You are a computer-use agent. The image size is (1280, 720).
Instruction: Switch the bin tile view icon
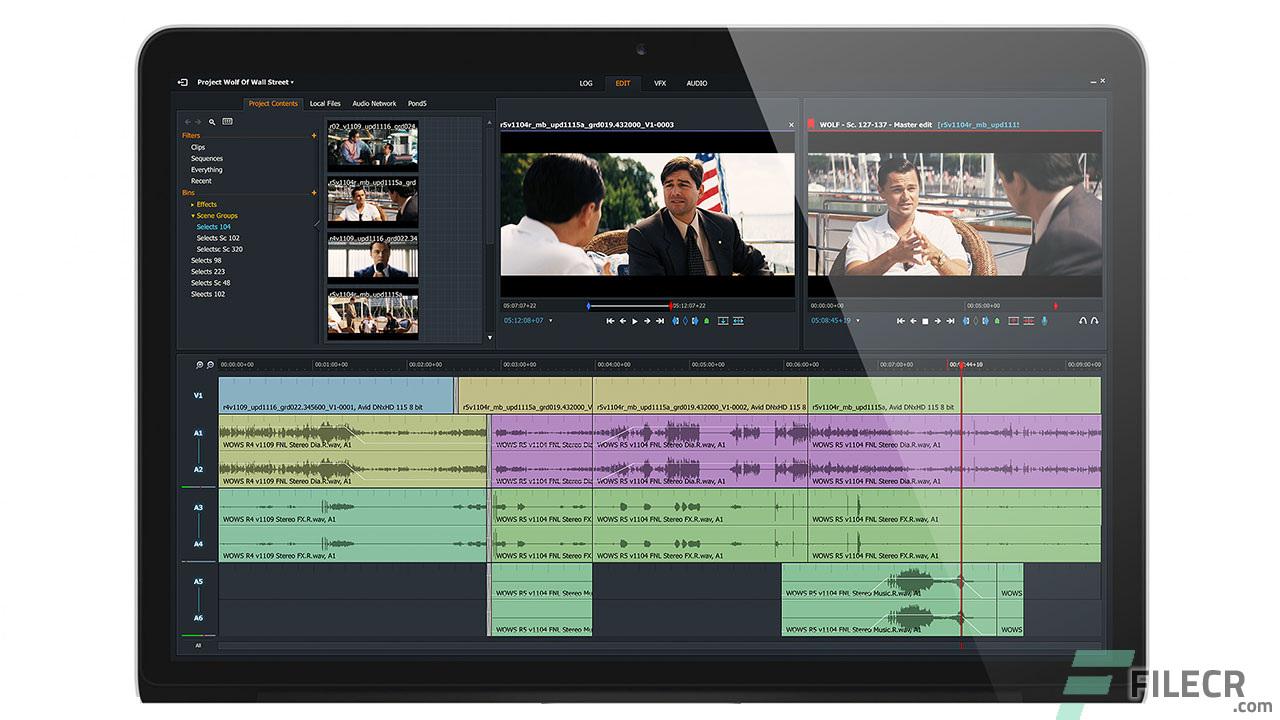227,121
